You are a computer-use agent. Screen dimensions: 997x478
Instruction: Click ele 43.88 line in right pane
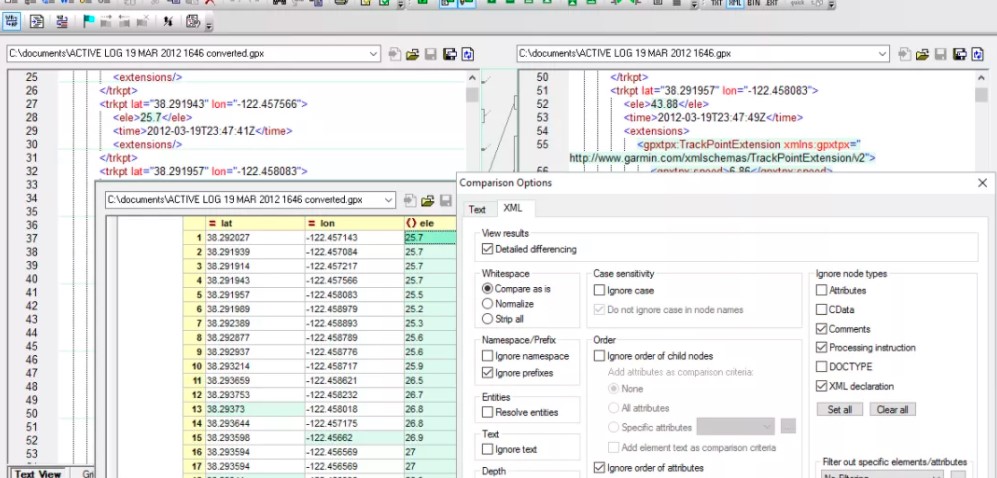(x=666, y=104)
